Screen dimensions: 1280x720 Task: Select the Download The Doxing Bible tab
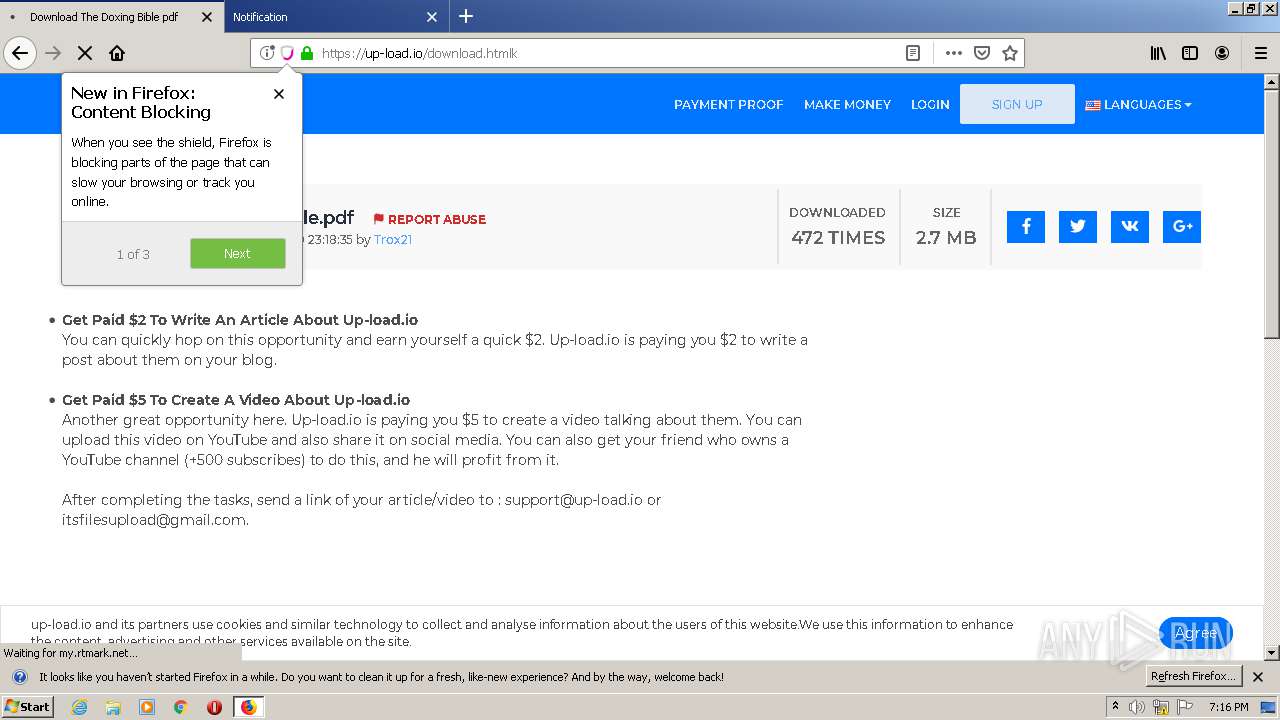[111, 17]
